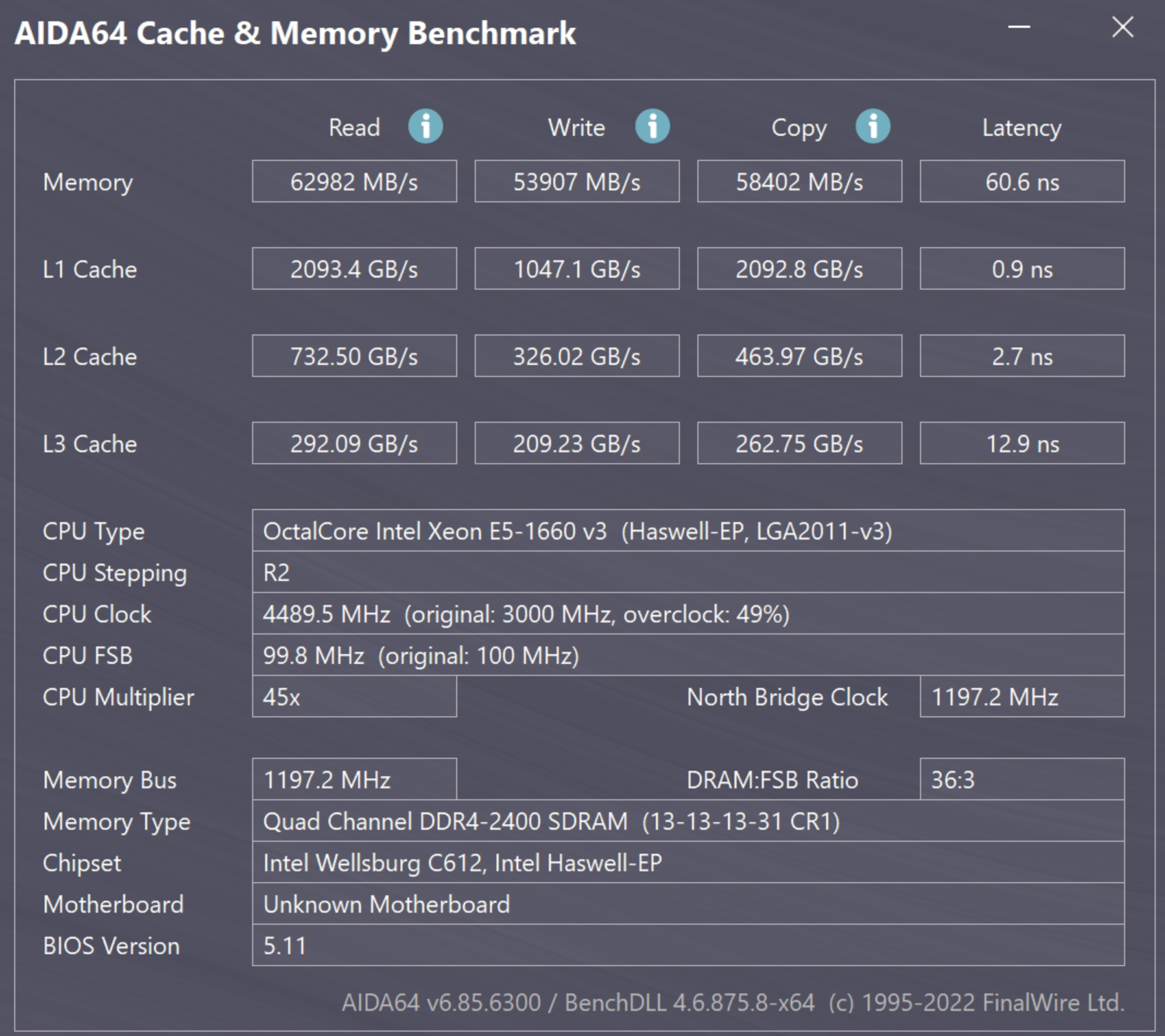The height and width of the screenshot is (1036, 1165).
Task: Select the Memory Type DDR4-2400 field
Action: pos(689,821)
